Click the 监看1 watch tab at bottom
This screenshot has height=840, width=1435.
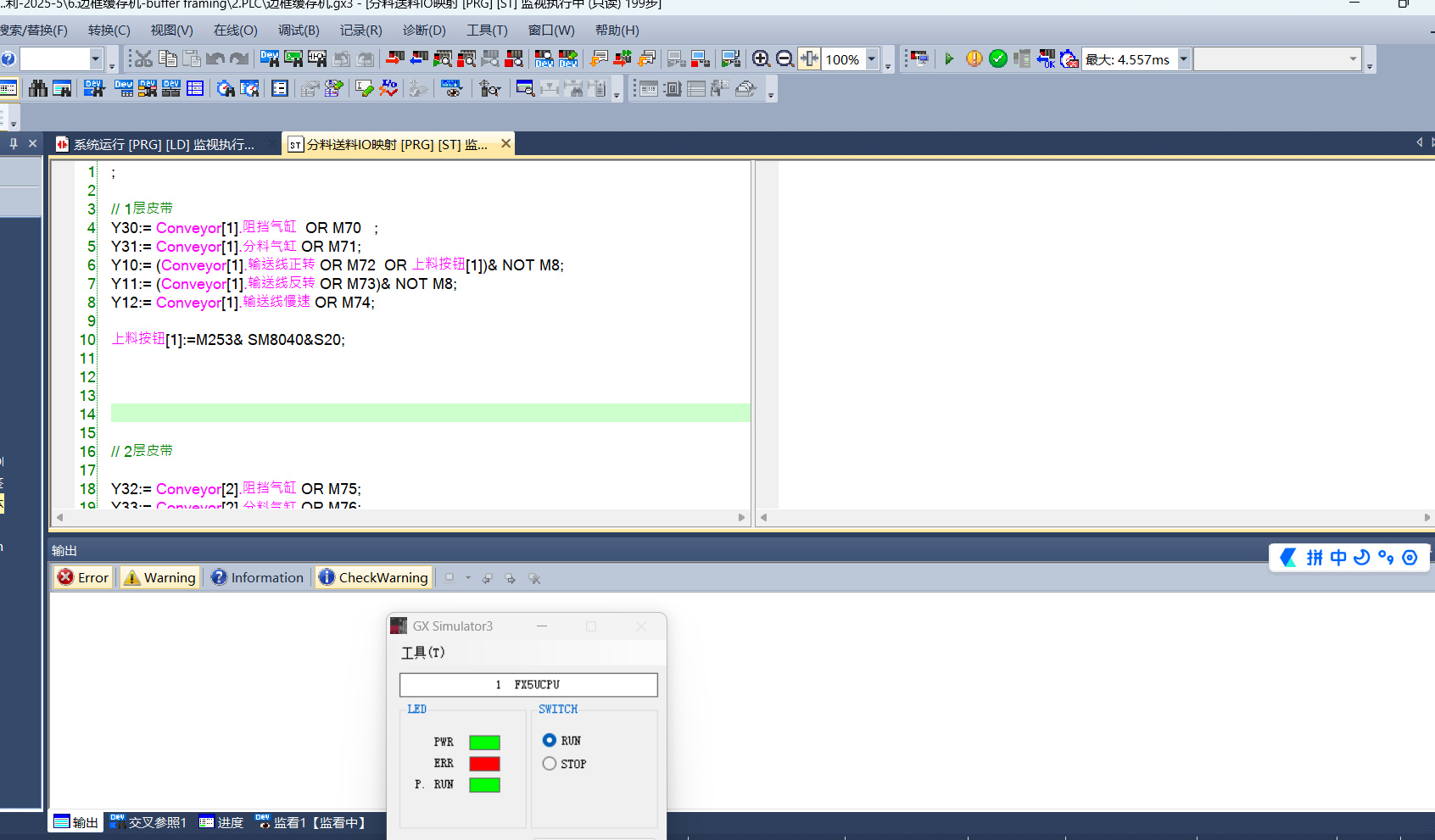tap(311, 822)
